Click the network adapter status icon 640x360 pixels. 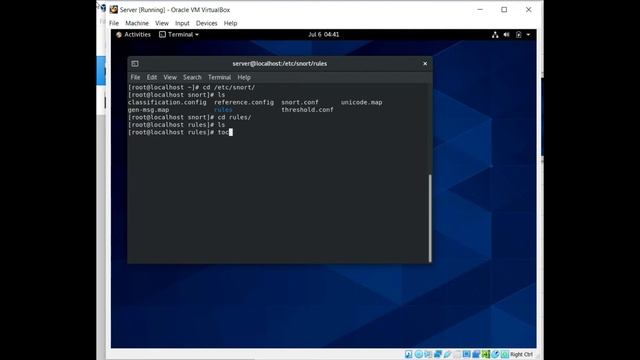438,354
